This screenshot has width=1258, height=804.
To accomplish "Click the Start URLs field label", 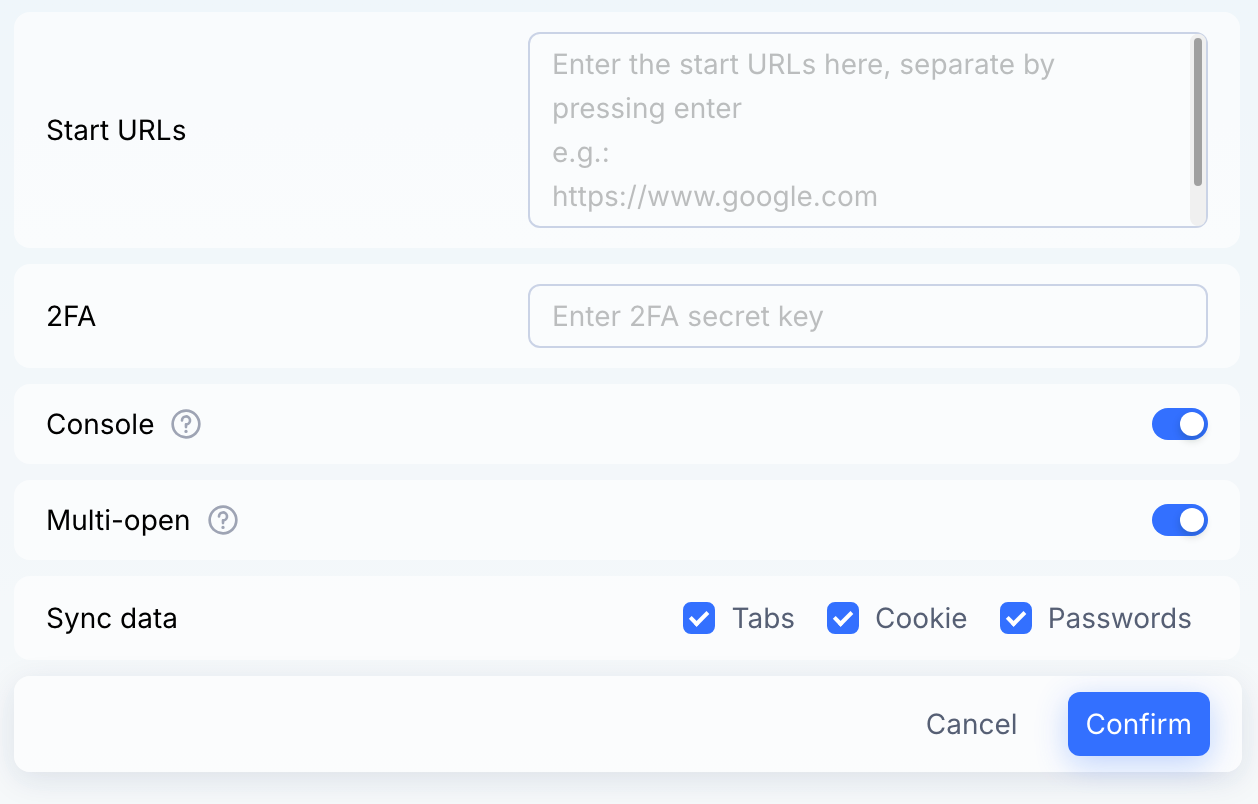I will (x=116, y=131).
